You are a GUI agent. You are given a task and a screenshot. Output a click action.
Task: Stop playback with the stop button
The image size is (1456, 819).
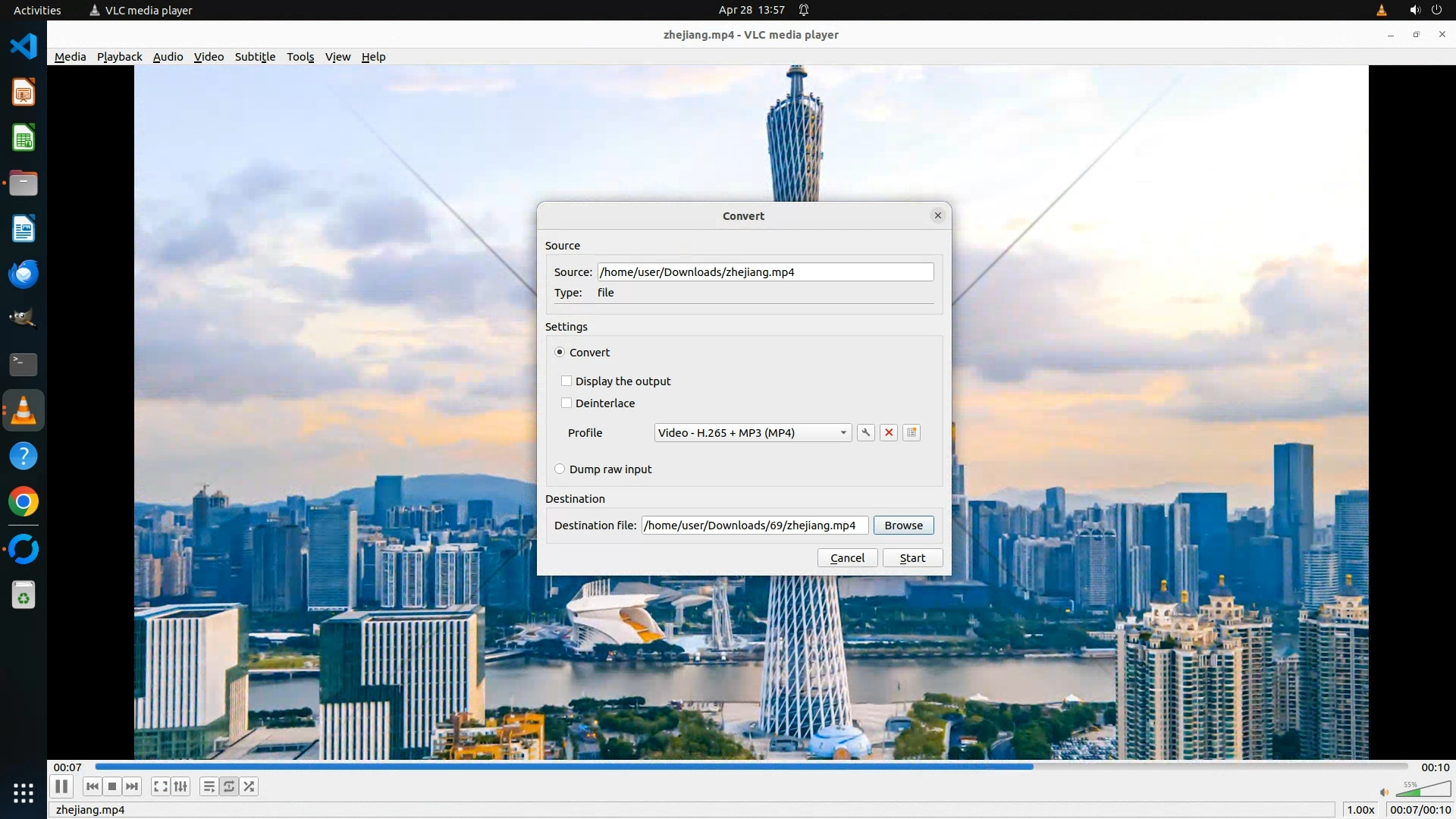pyautogui.click(x=112, y=786)
